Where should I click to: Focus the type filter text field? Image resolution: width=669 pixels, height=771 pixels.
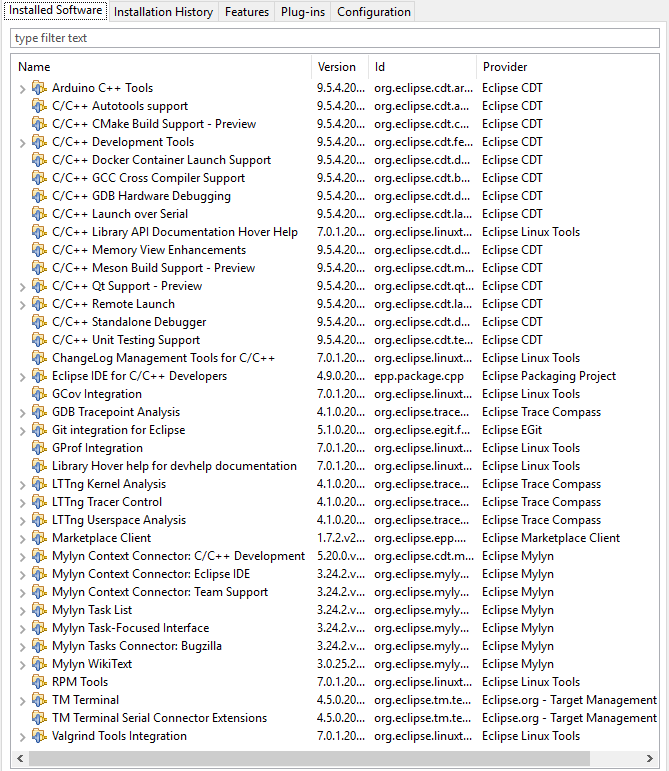click(334, 38)
